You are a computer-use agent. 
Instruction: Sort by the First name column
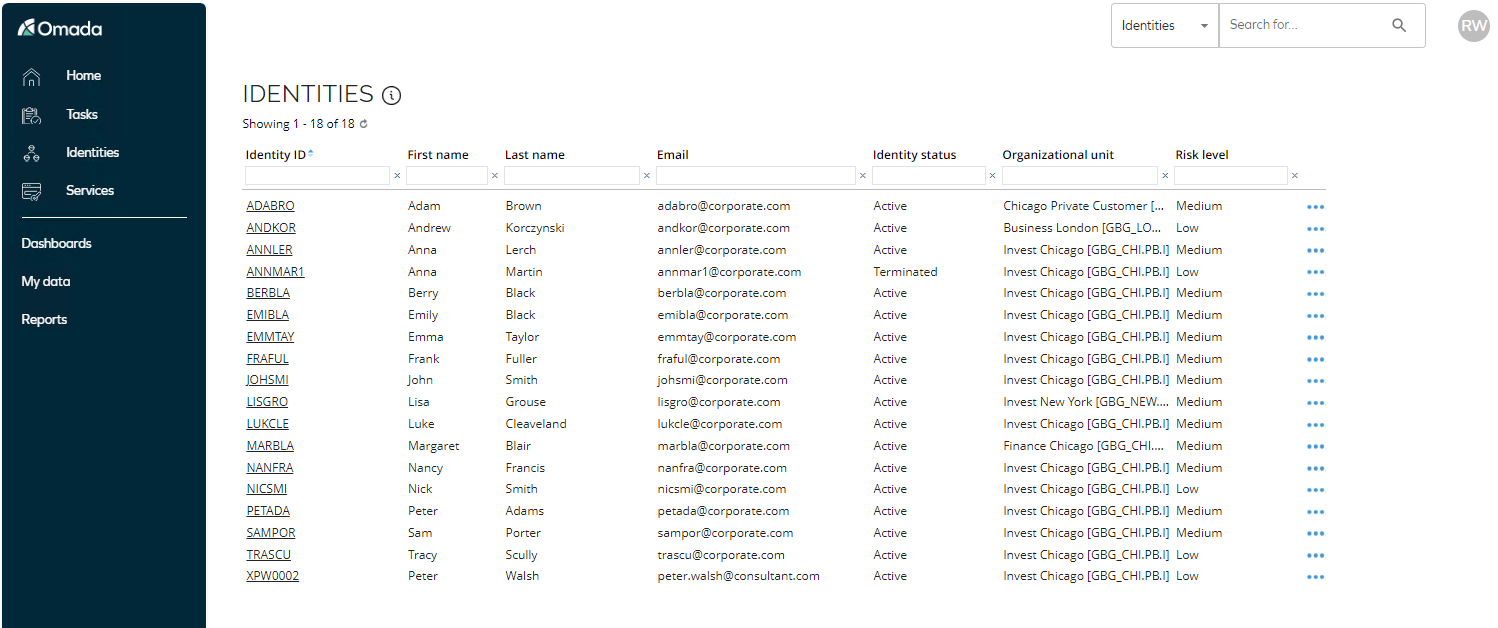coord(438,155)
